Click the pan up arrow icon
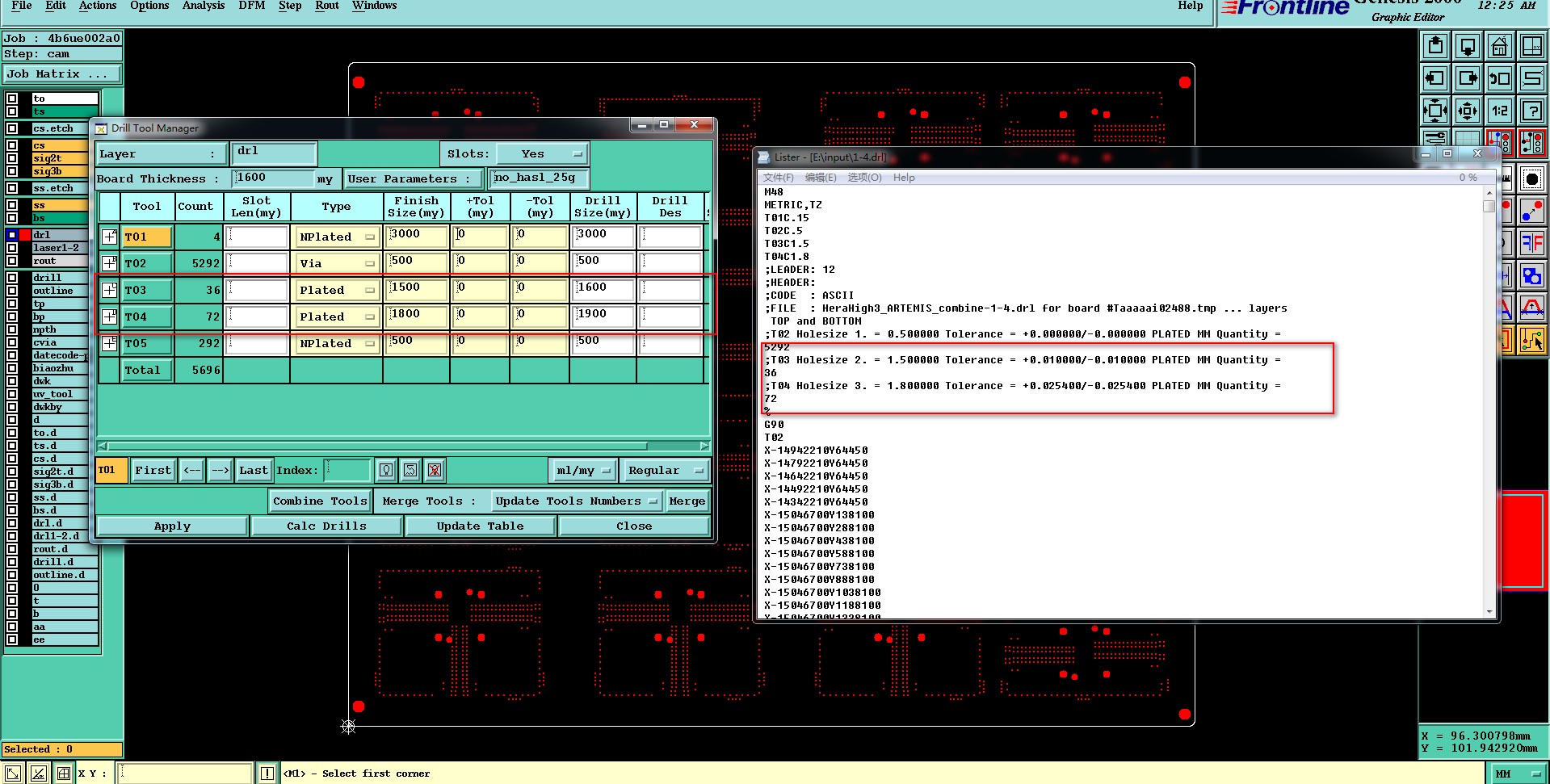Image resolution: width=1550 pixels, height=784 pixels. (1435, 46)
